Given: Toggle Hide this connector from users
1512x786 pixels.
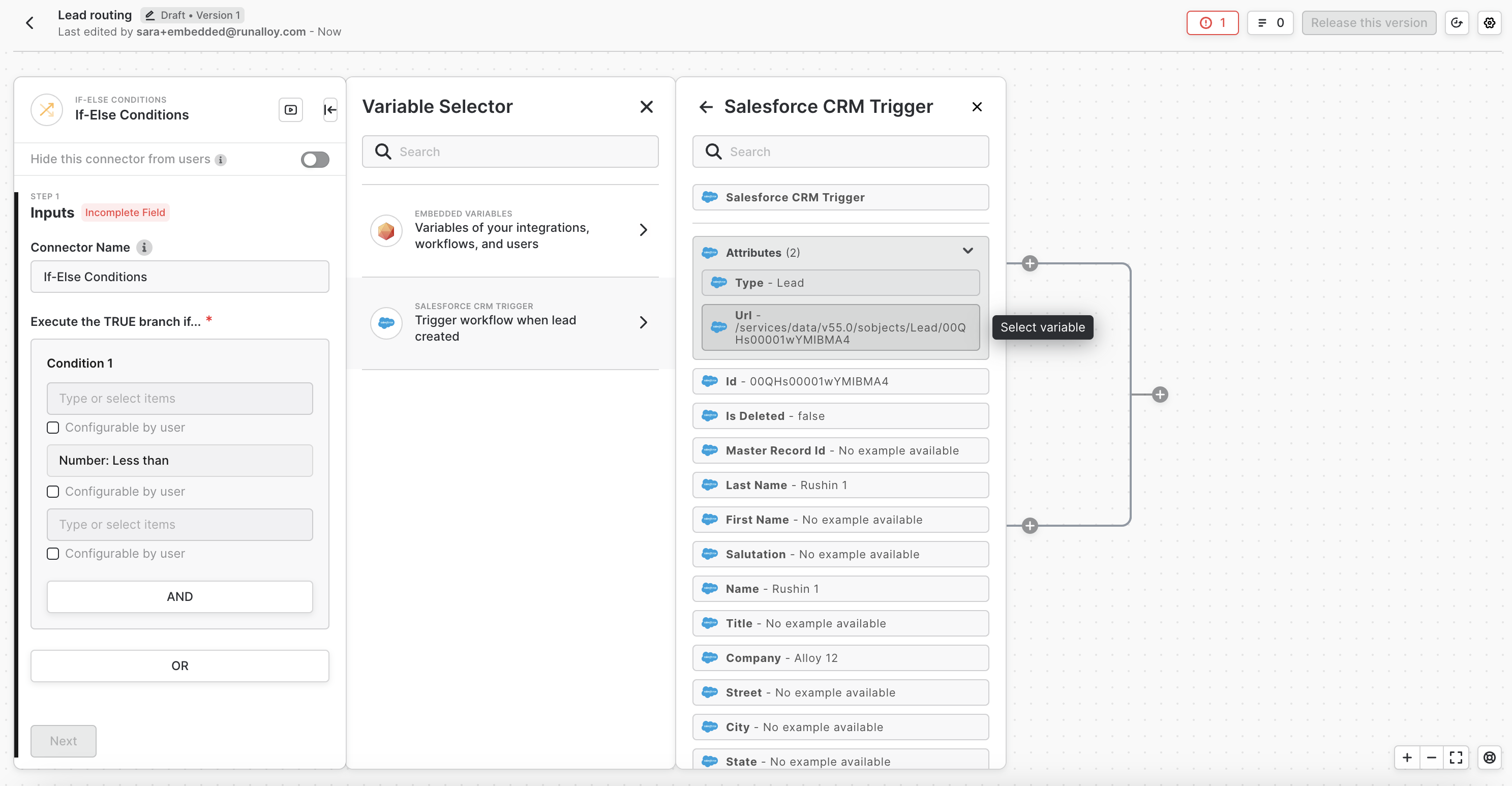Looking at the screenshot, I should click(315, 160).
